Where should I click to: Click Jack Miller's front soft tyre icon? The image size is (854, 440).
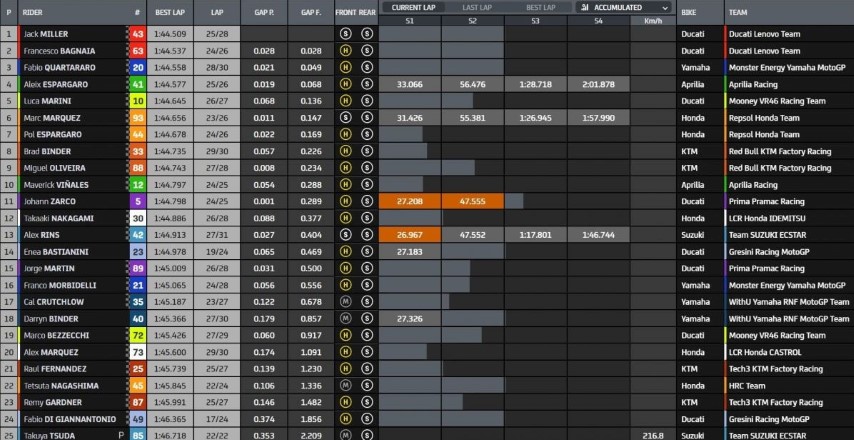click(x=345, y=34)
